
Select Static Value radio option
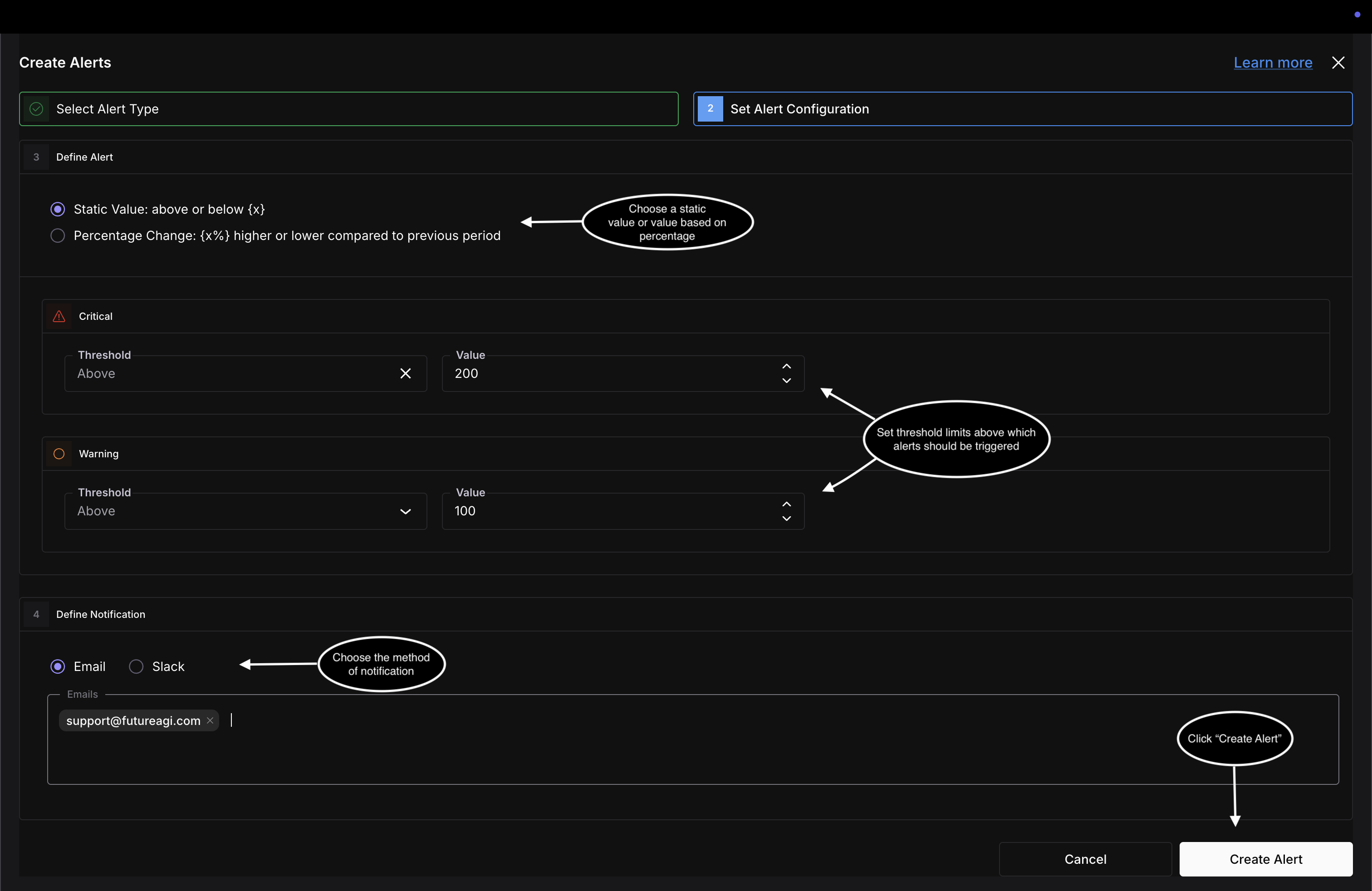[x=58, y=209]
